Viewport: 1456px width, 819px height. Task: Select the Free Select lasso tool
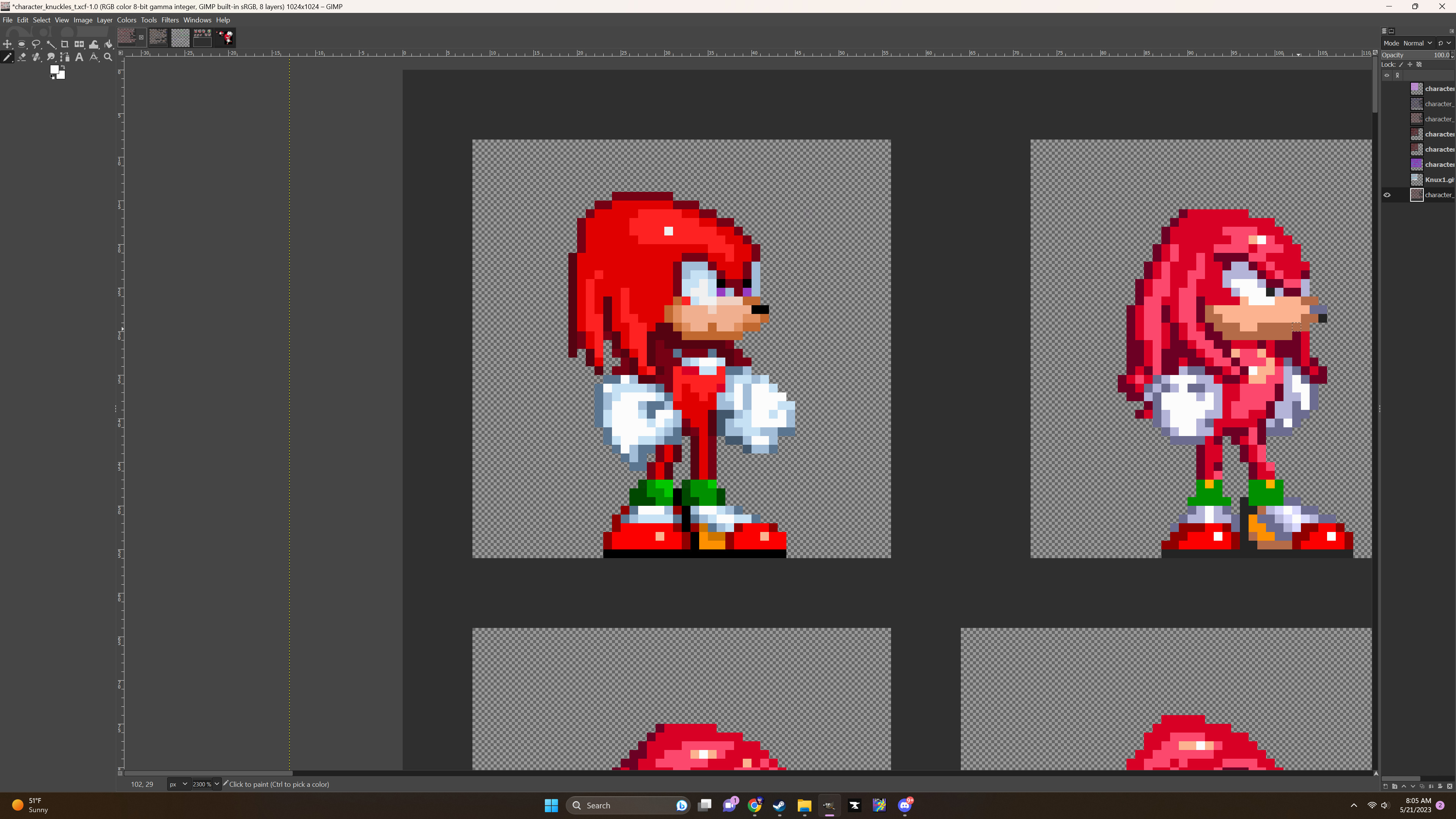click(x=36, y=44)
